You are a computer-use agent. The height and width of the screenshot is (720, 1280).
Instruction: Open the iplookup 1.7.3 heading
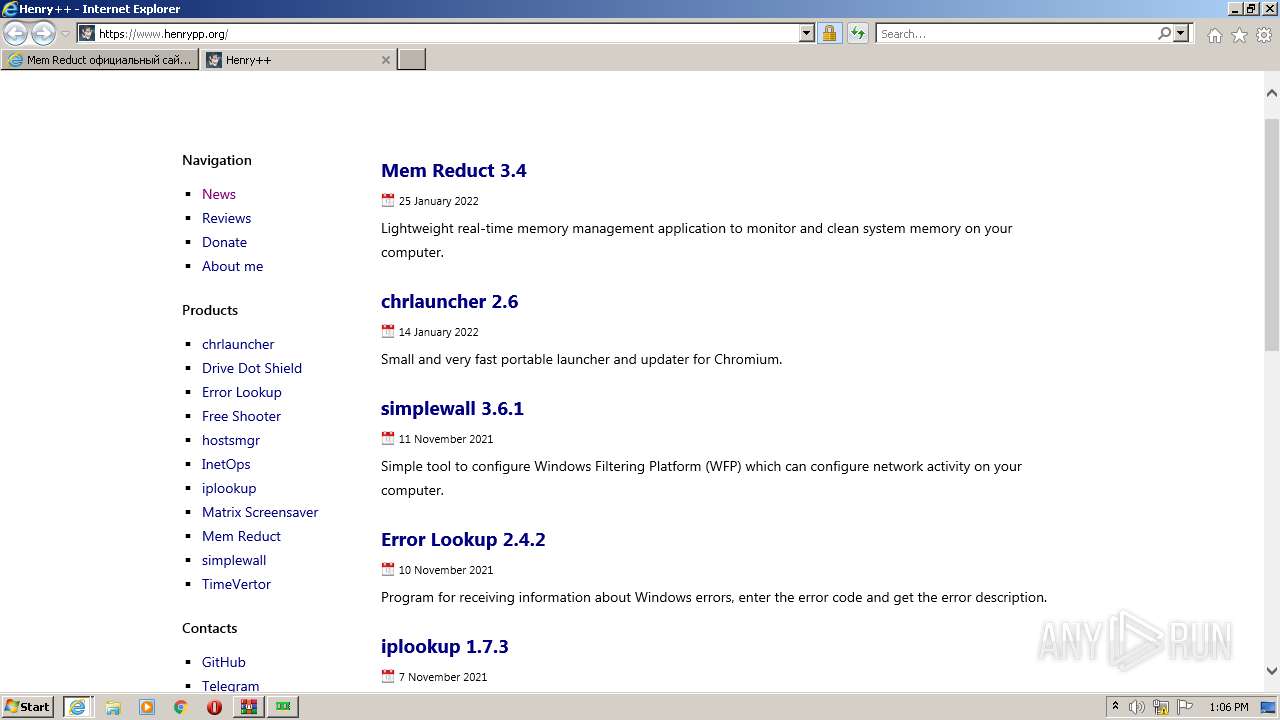click(x=445, y=646)
